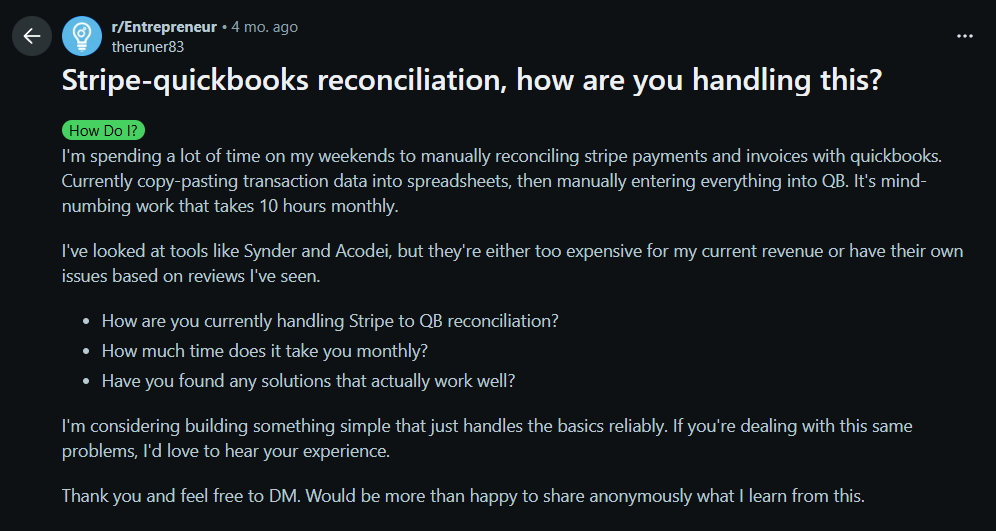
Task: Open the three-dot post options menu
Action: 964,36
